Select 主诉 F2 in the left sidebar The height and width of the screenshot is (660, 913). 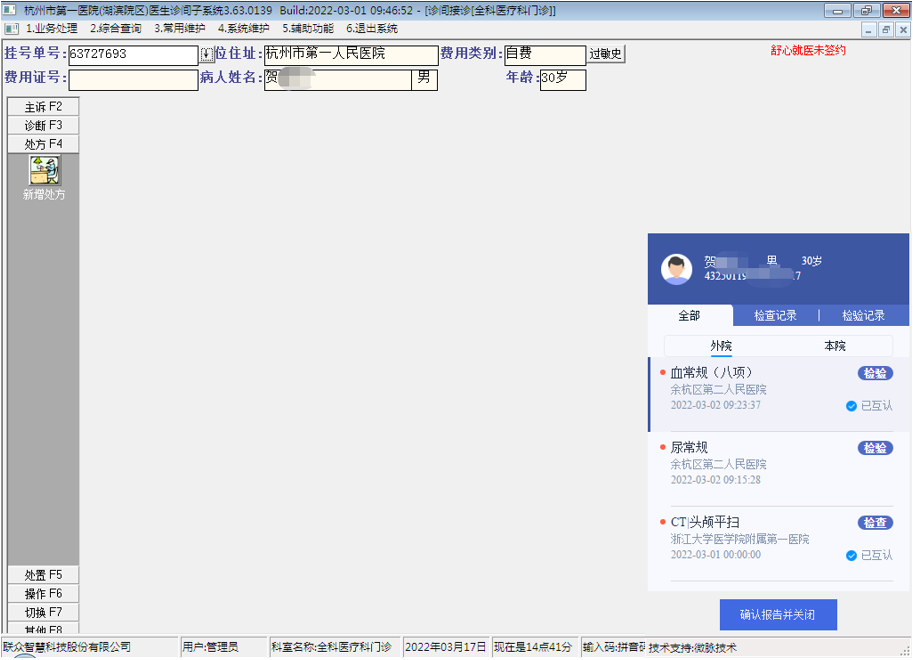(42, 106)
